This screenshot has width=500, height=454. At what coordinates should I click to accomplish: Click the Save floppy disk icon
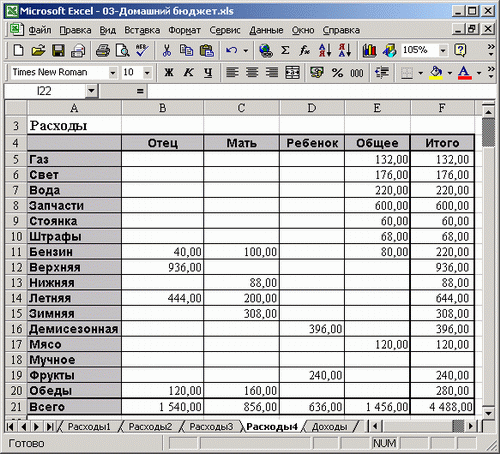click(58, 51)
